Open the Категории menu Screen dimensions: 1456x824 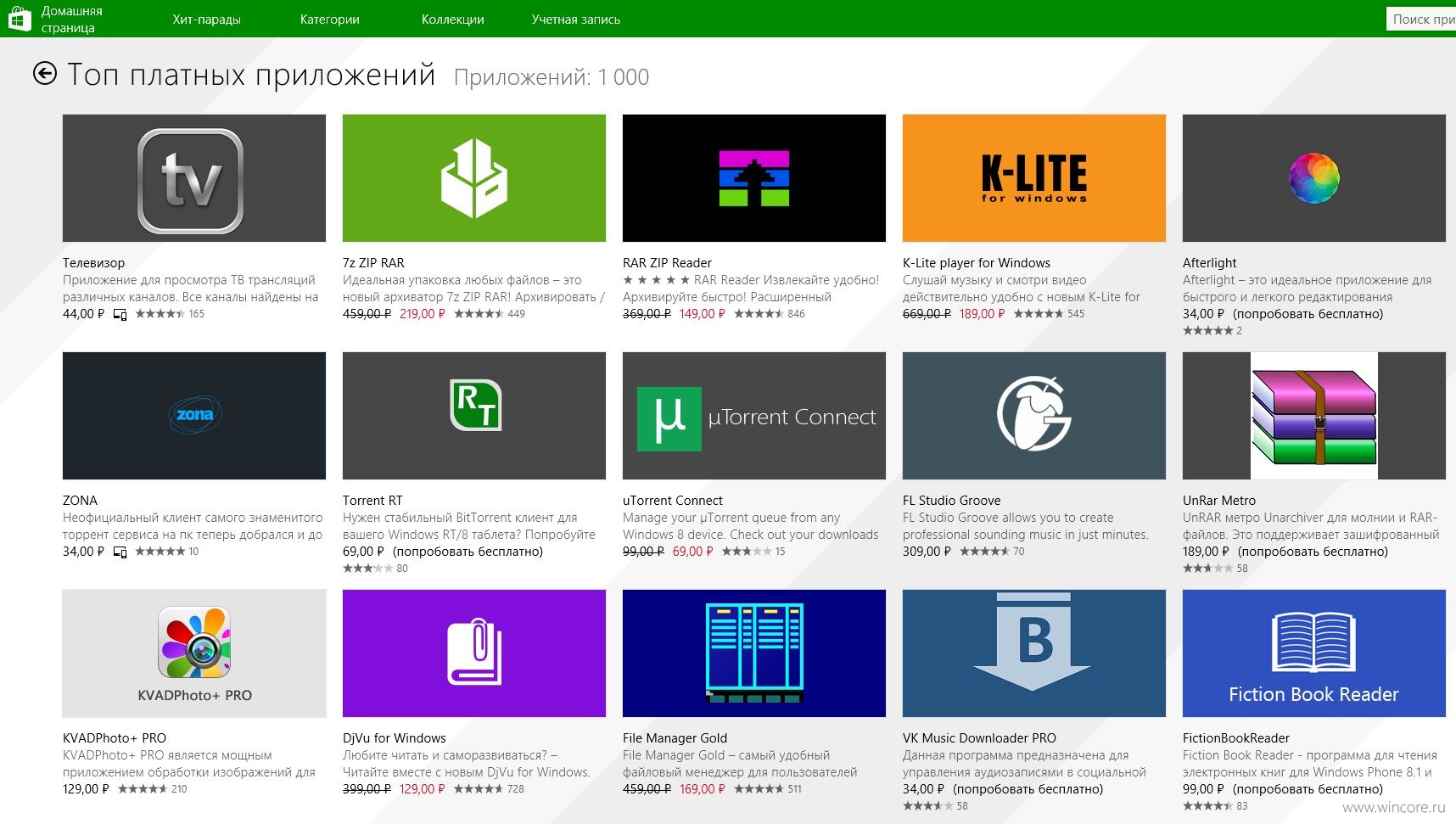pos(330,19)
